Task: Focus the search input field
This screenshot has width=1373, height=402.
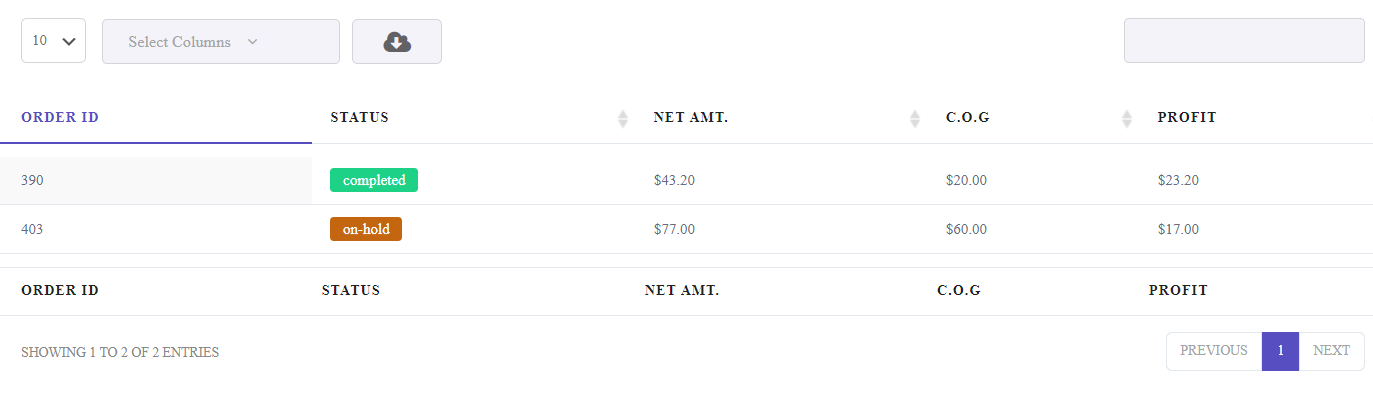Action: [1244, 40]
